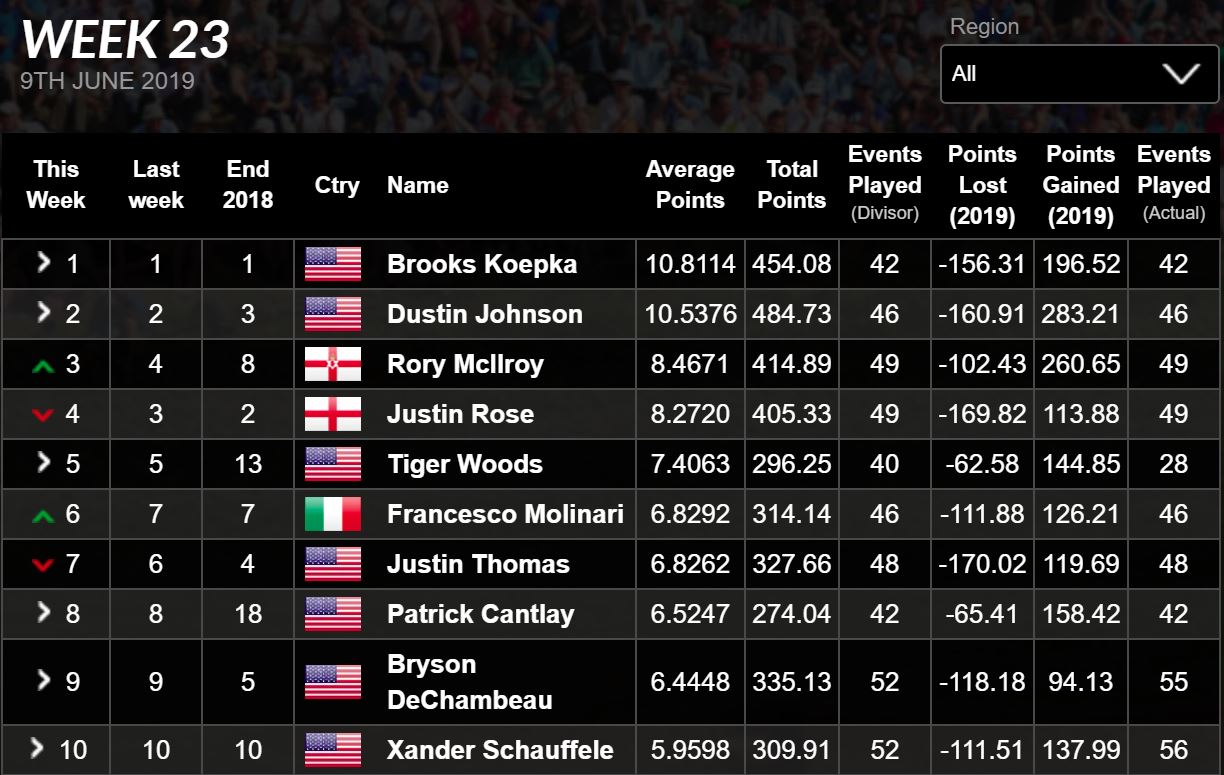Click the red down arrow at rank 7
Image resolution: width=1224 pixels, height=775 pixels.
pos(42,566)
